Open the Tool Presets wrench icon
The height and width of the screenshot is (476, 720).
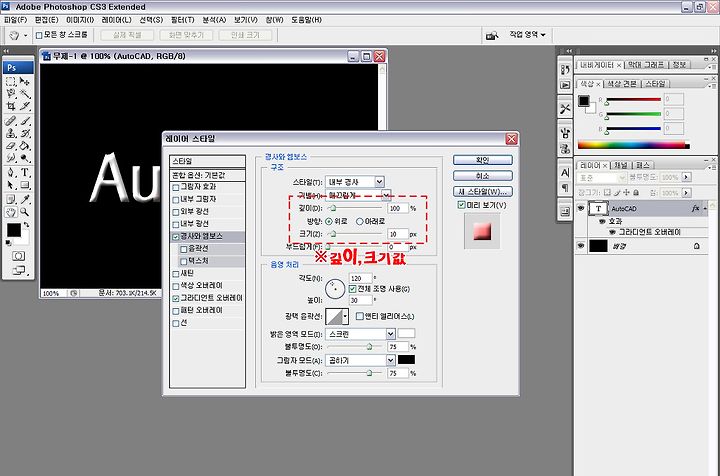tap(565, 109)
